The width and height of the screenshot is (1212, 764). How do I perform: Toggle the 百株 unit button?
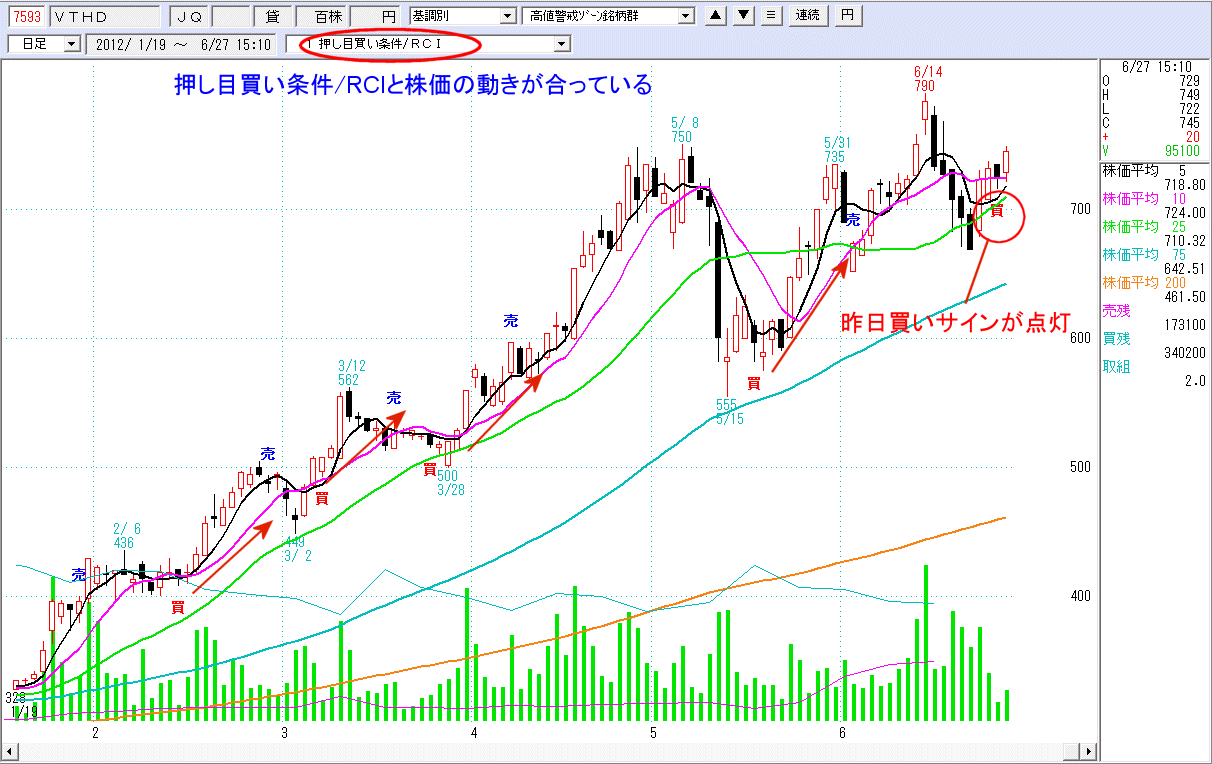pyautogui.click(x=327, y=16)
